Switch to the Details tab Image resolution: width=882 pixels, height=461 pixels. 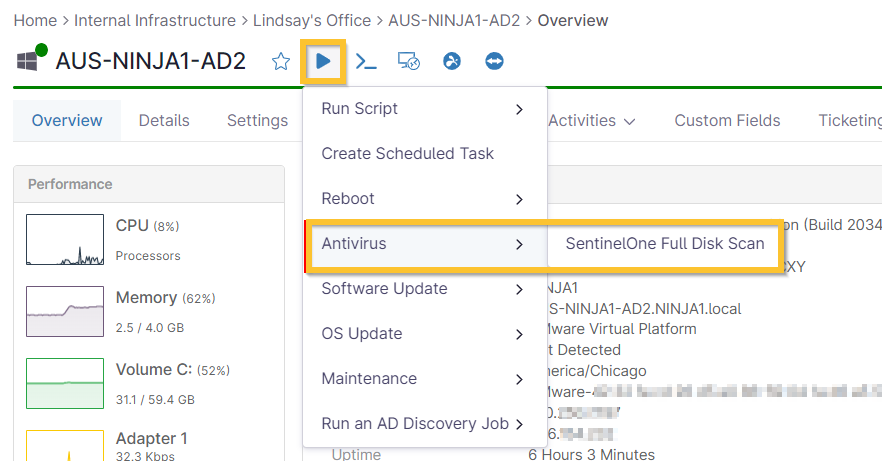point(164,121)
